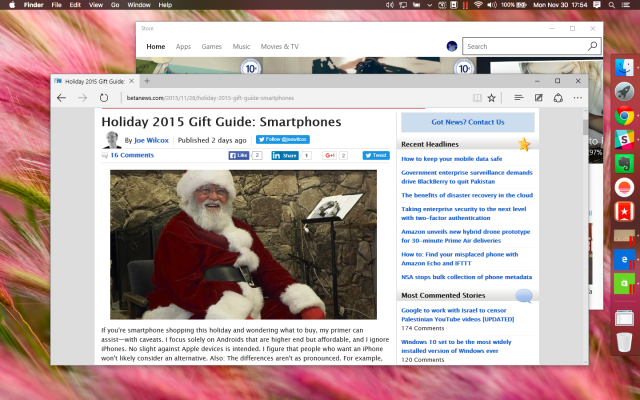Launch Google Chrome from the Dock

(x=624, y=116)
